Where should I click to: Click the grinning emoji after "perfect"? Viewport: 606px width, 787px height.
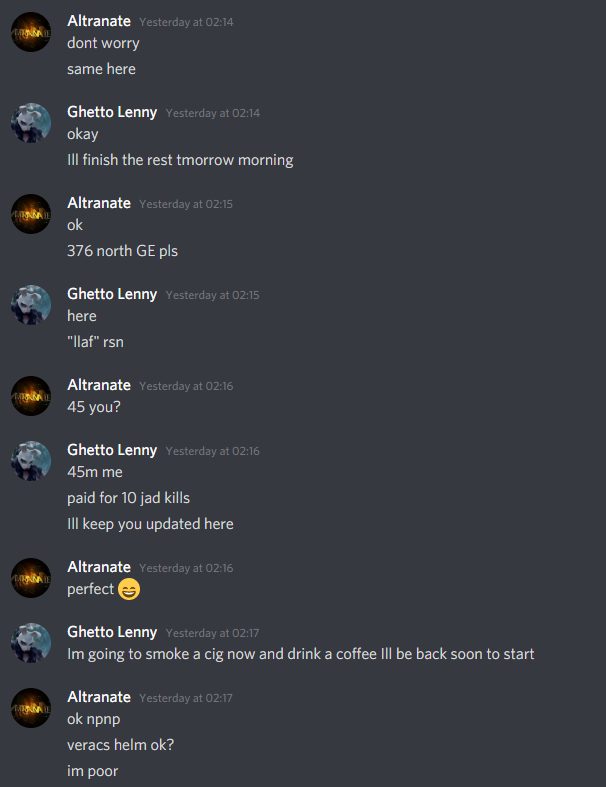coord(129,589)
